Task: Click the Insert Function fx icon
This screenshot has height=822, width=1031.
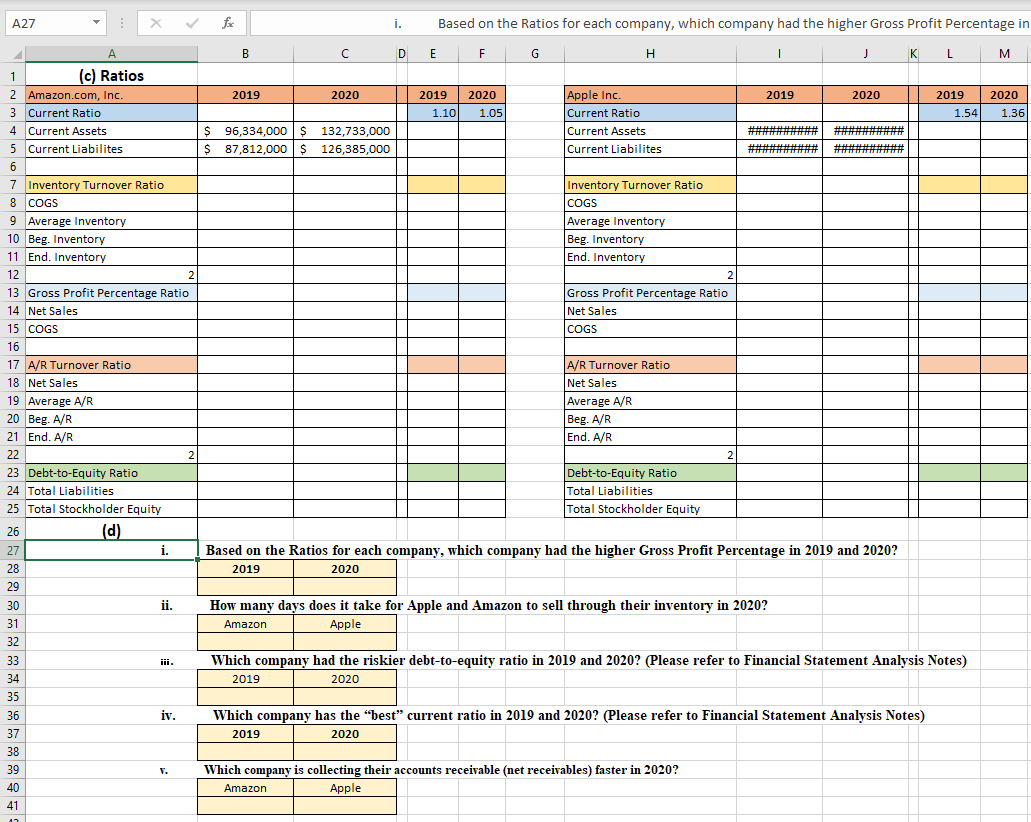Action: (x=228, y=23)
